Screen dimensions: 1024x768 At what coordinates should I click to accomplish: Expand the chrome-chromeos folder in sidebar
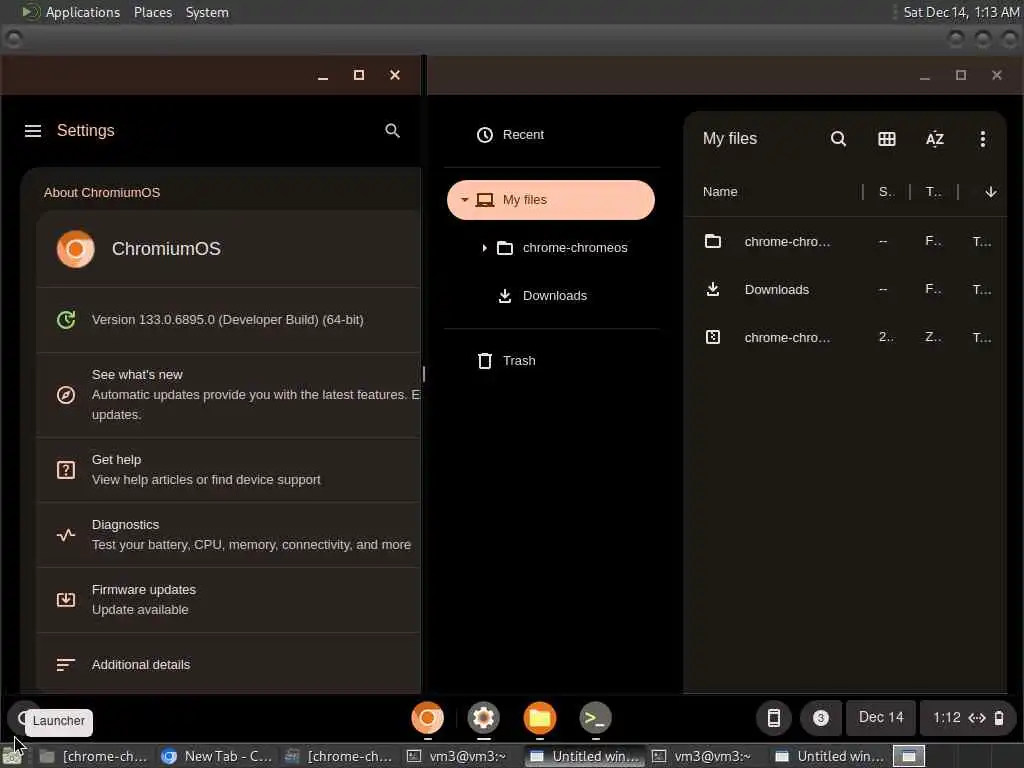point(484,248)
